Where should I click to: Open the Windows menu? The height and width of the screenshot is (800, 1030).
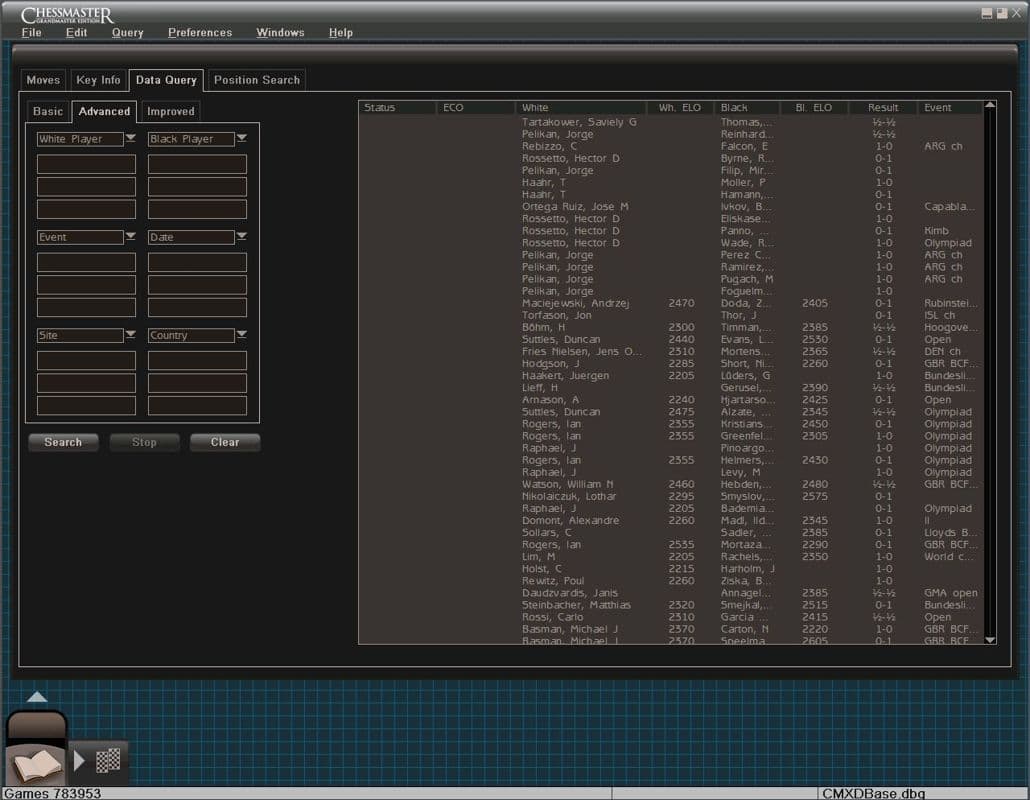pos(280,32)
